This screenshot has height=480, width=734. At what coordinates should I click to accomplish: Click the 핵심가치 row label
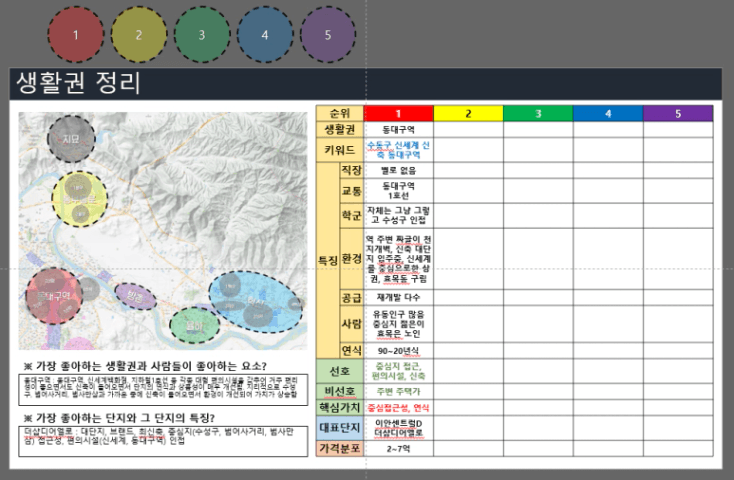point(340,407)
